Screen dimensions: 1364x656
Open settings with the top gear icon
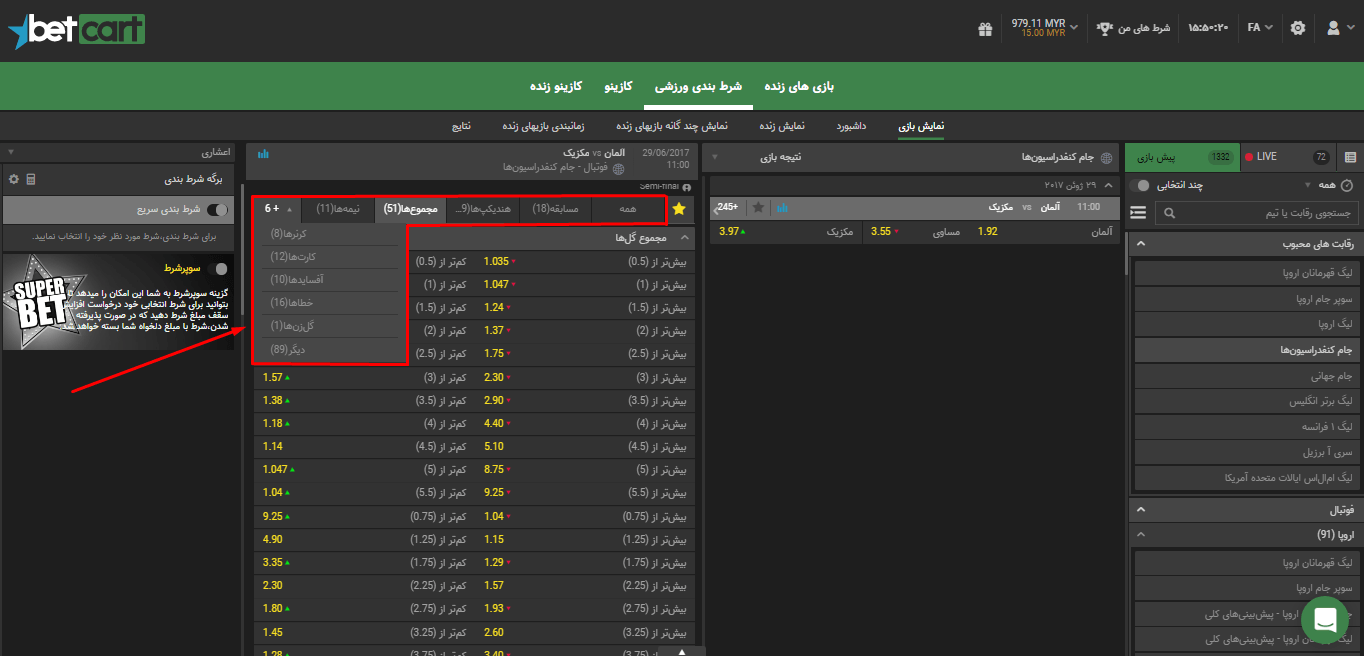click(1298, 28)
